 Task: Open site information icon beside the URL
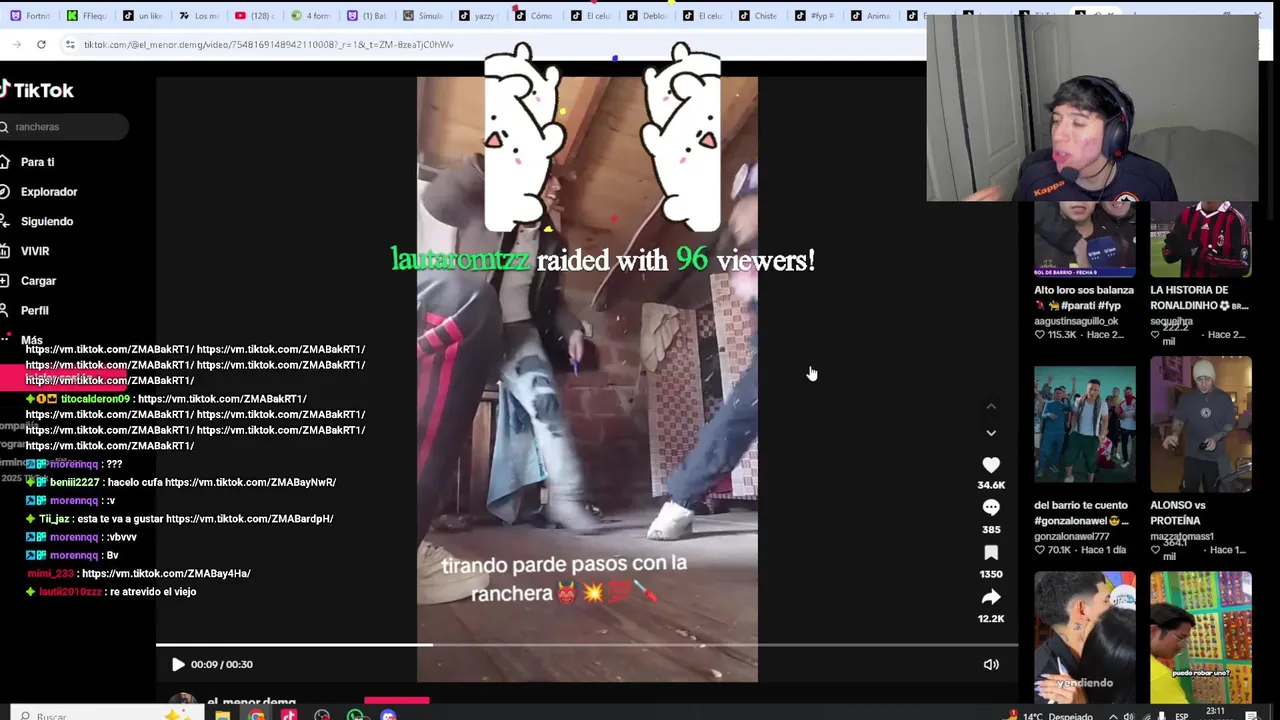coord(70,44)
